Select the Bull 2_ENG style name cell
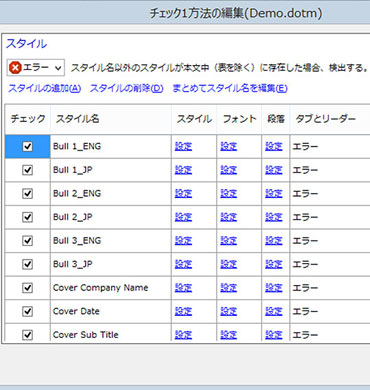370x390 pixels. [x=111, y=194]
